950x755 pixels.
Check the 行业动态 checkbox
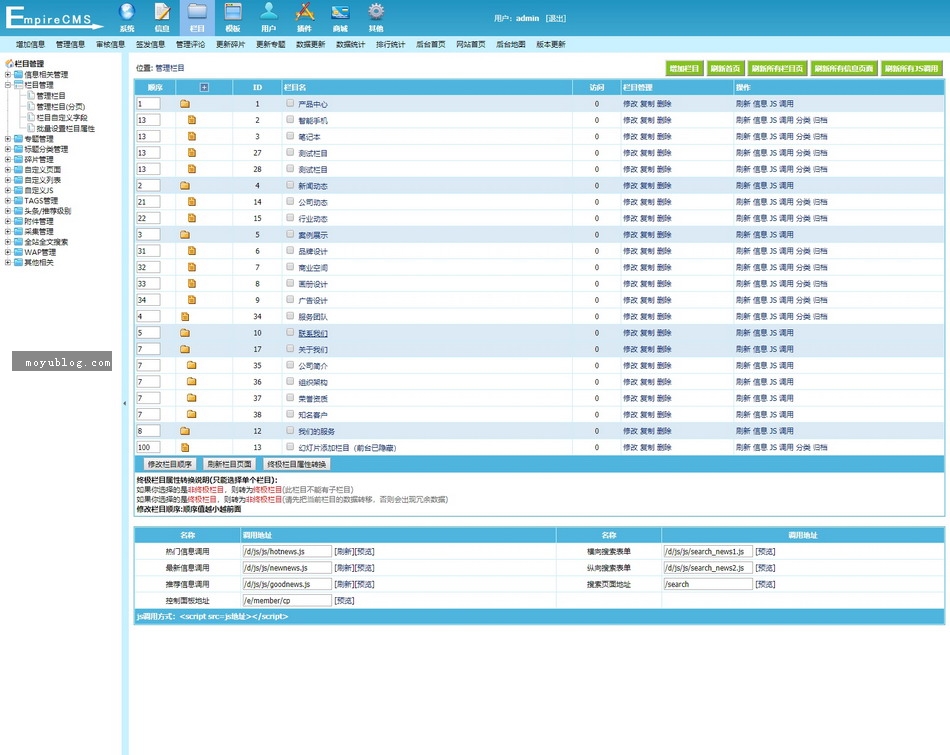click(290, 218)
